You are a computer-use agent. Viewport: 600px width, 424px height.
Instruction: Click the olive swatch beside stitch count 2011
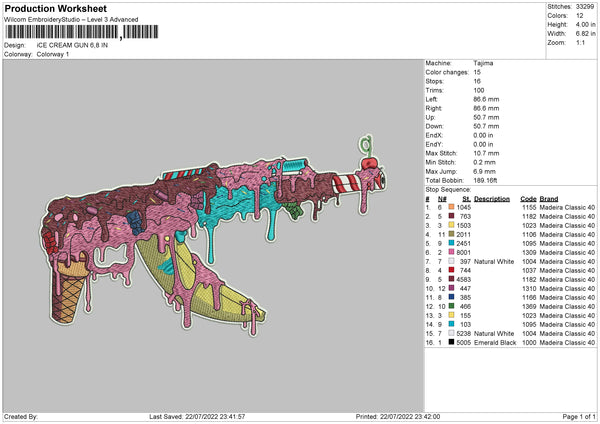(452, 234)
